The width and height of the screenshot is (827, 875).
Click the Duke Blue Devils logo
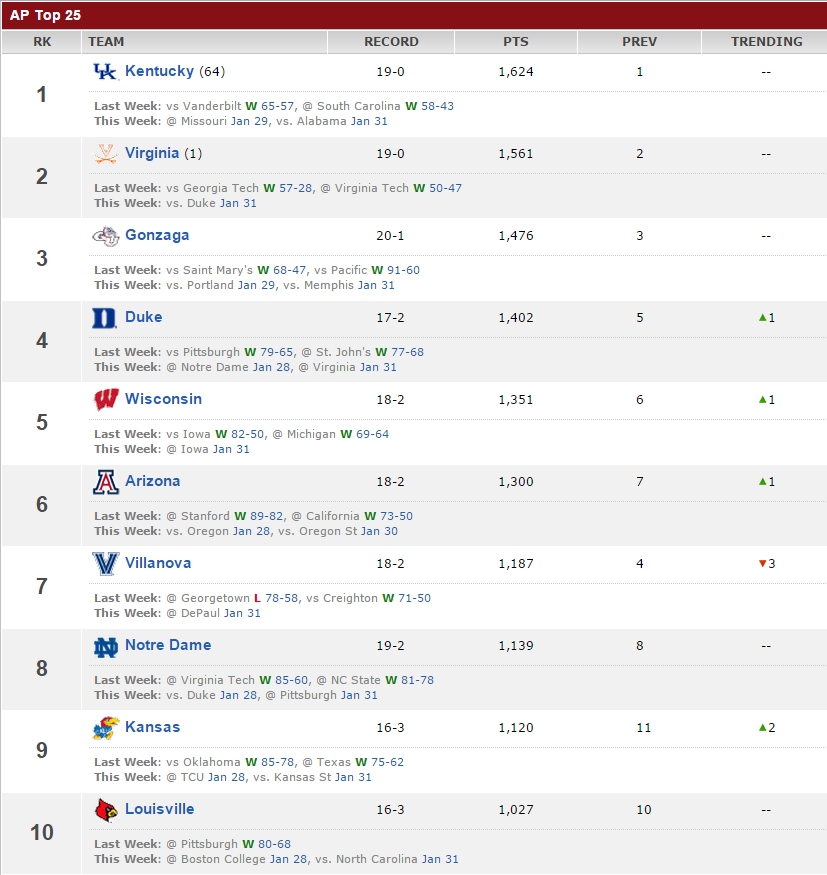(104, 318)
